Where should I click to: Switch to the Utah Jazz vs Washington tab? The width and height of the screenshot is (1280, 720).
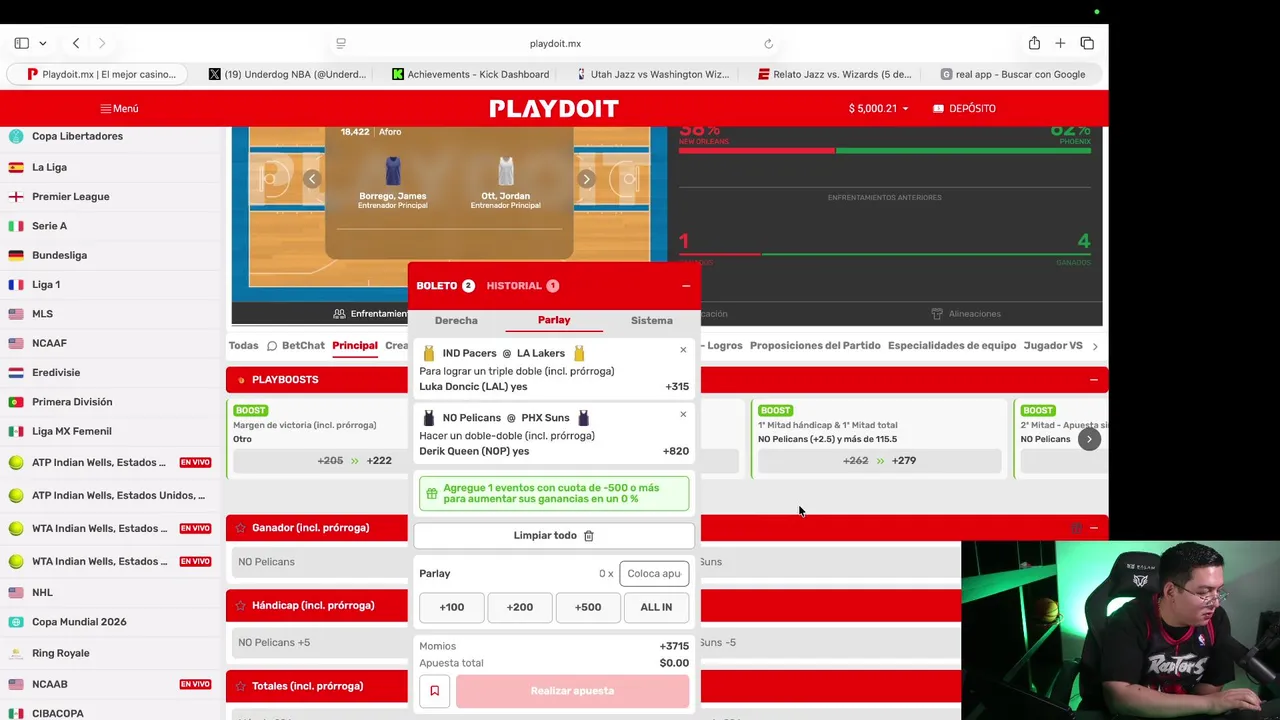click(653, 74)
